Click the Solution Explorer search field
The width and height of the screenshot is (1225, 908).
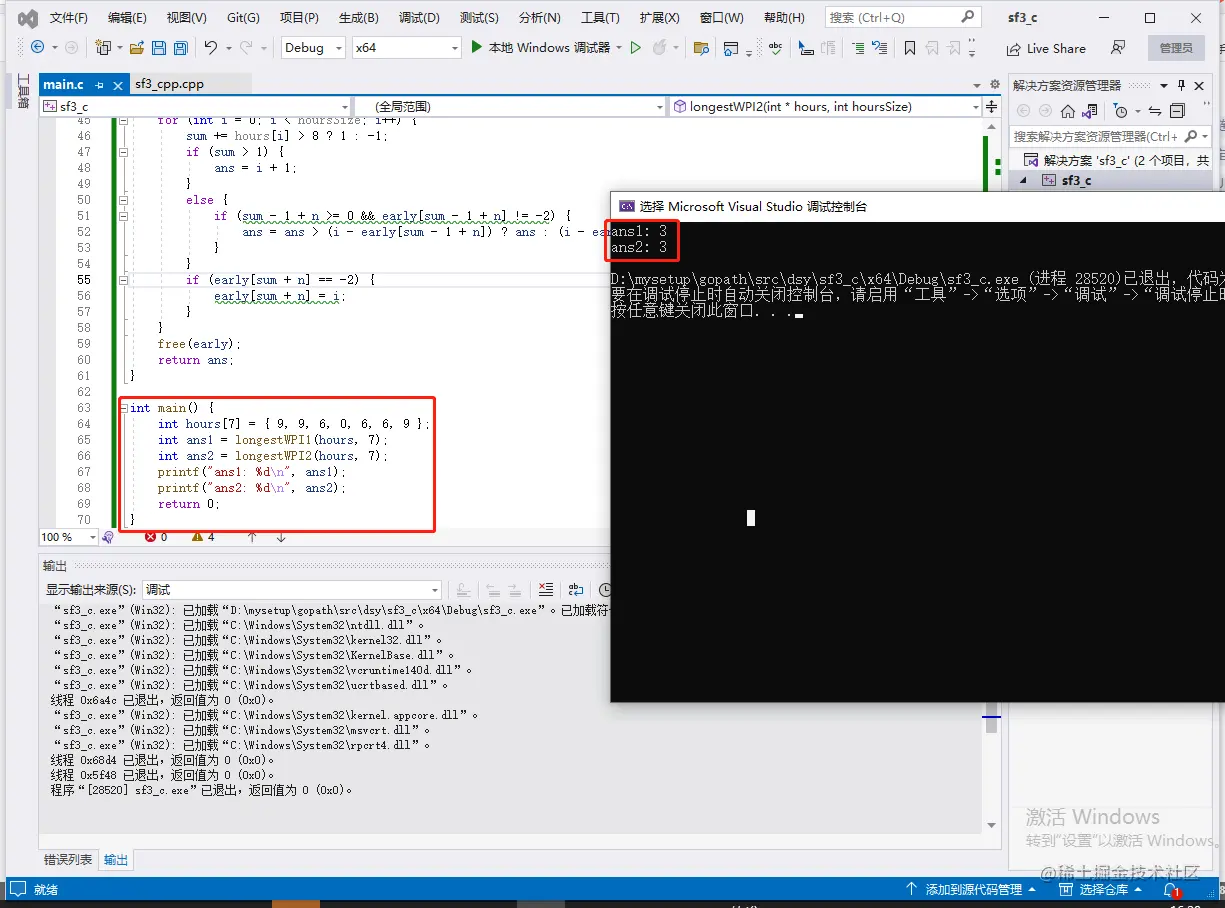[x=1108, y=136]
